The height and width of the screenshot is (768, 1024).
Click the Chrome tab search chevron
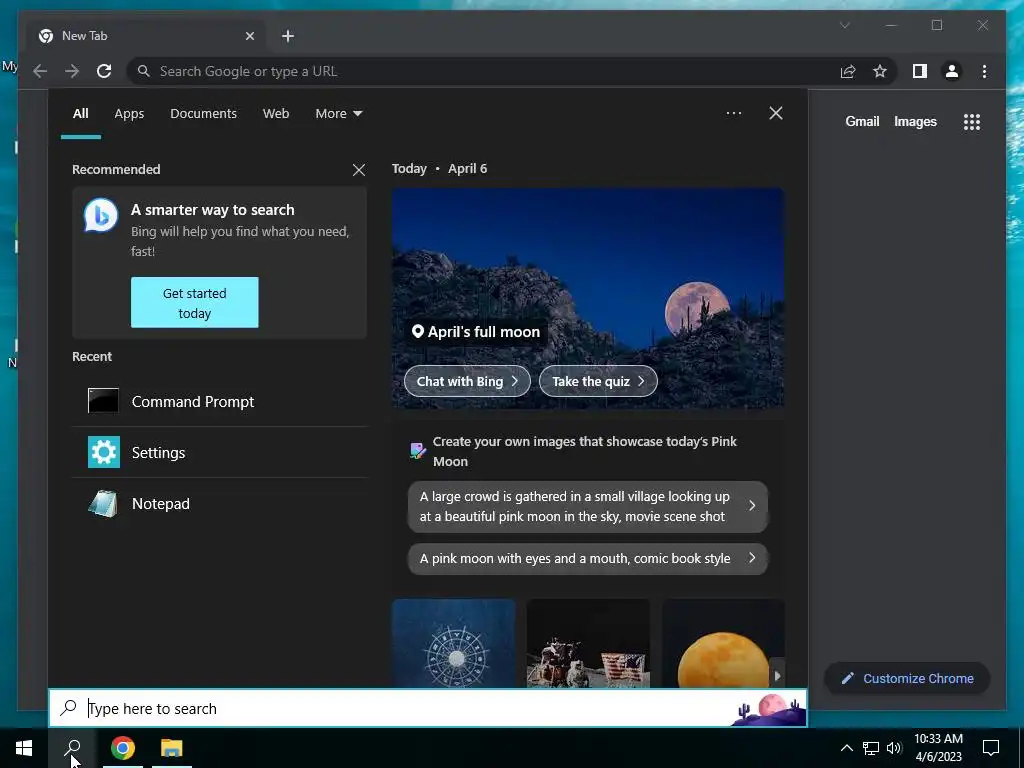coord(844,25)
